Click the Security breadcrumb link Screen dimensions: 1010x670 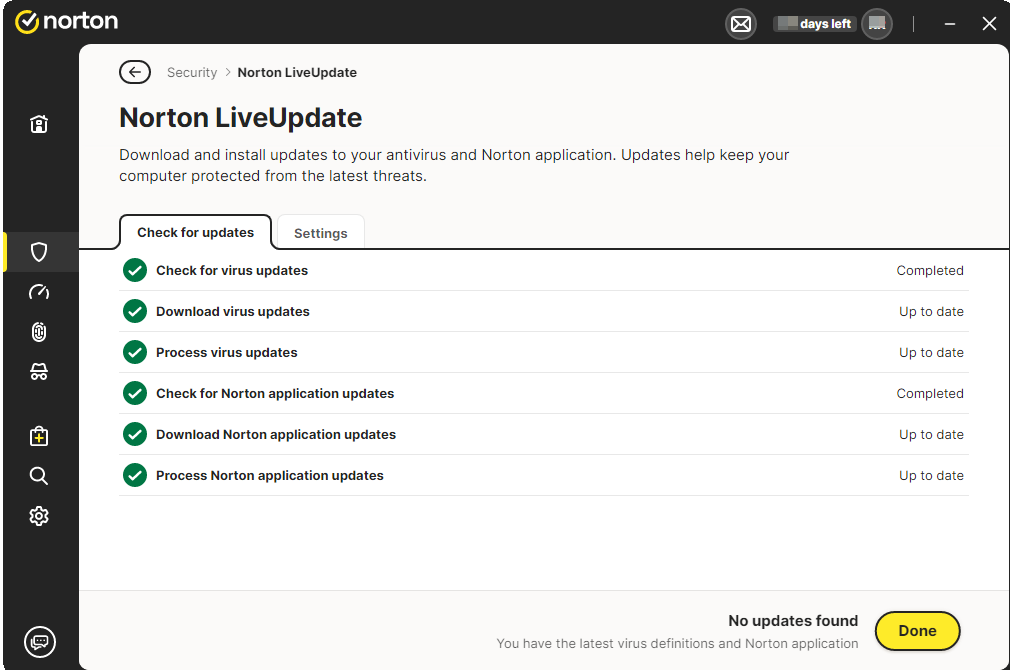coord(192,73)
